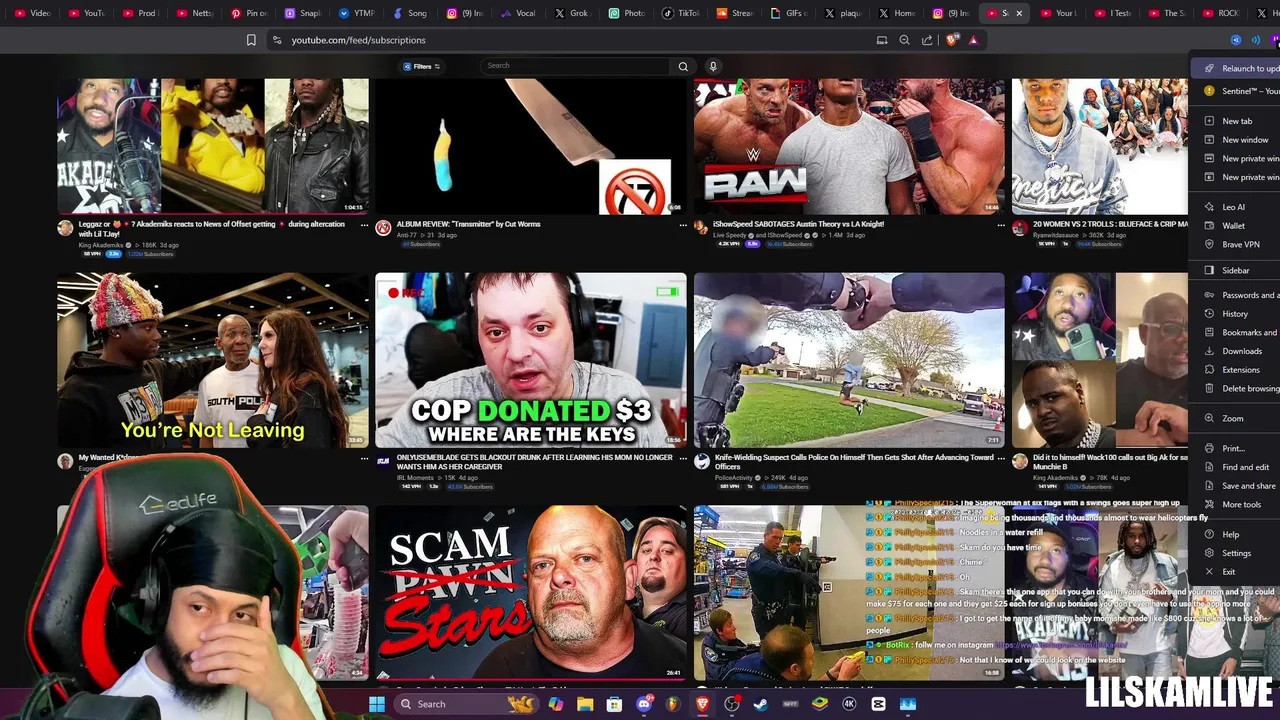Click the zoom magnifier icon in address bar
The height and width of the screenshot is (720, 1280).
pos(904,40)
